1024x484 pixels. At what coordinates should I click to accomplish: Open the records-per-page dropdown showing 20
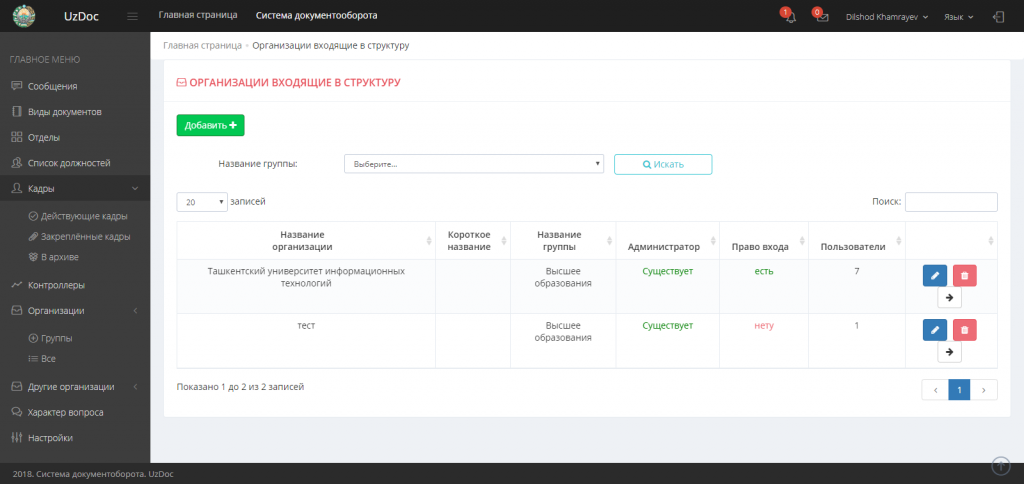(x=202, y=202)
